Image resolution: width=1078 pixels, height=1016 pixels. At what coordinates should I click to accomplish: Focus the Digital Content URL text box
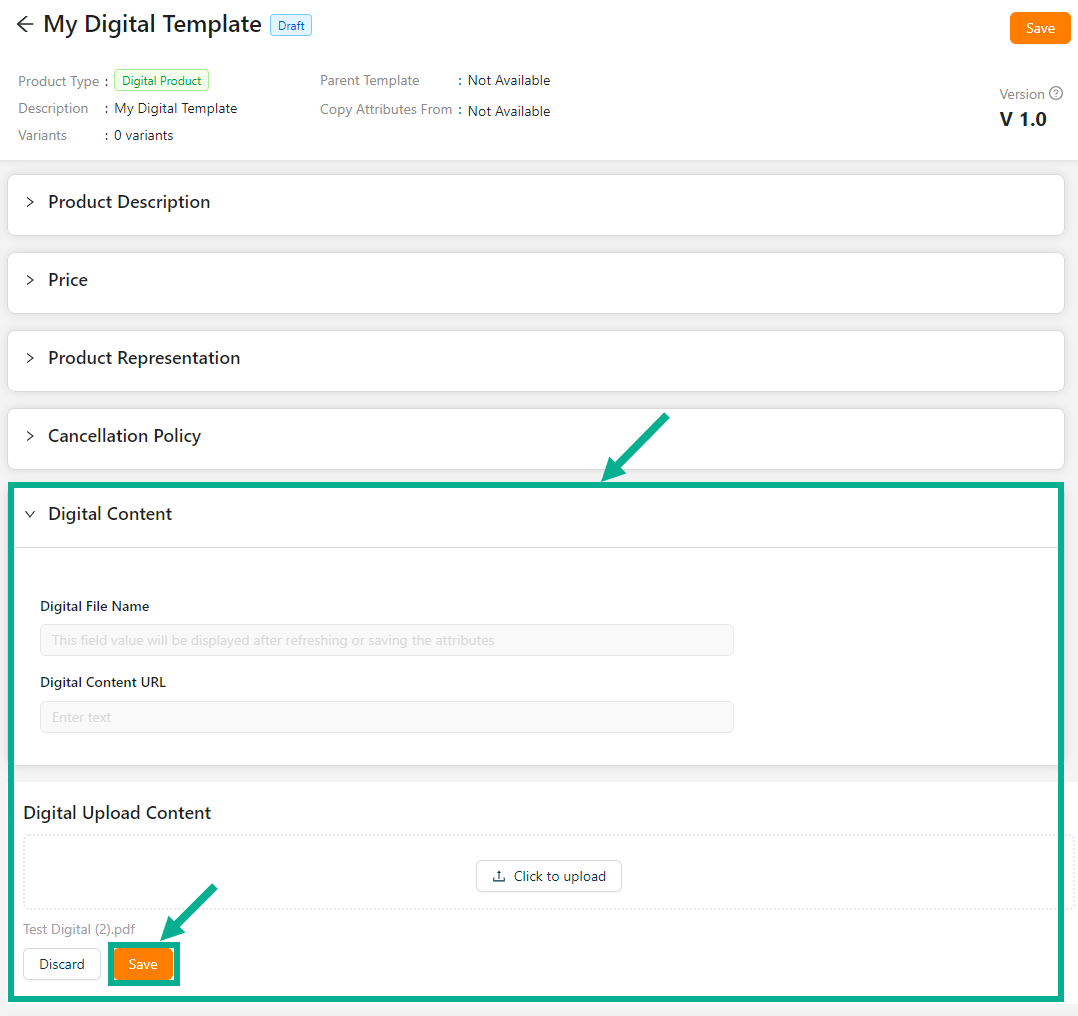point(386,717)
